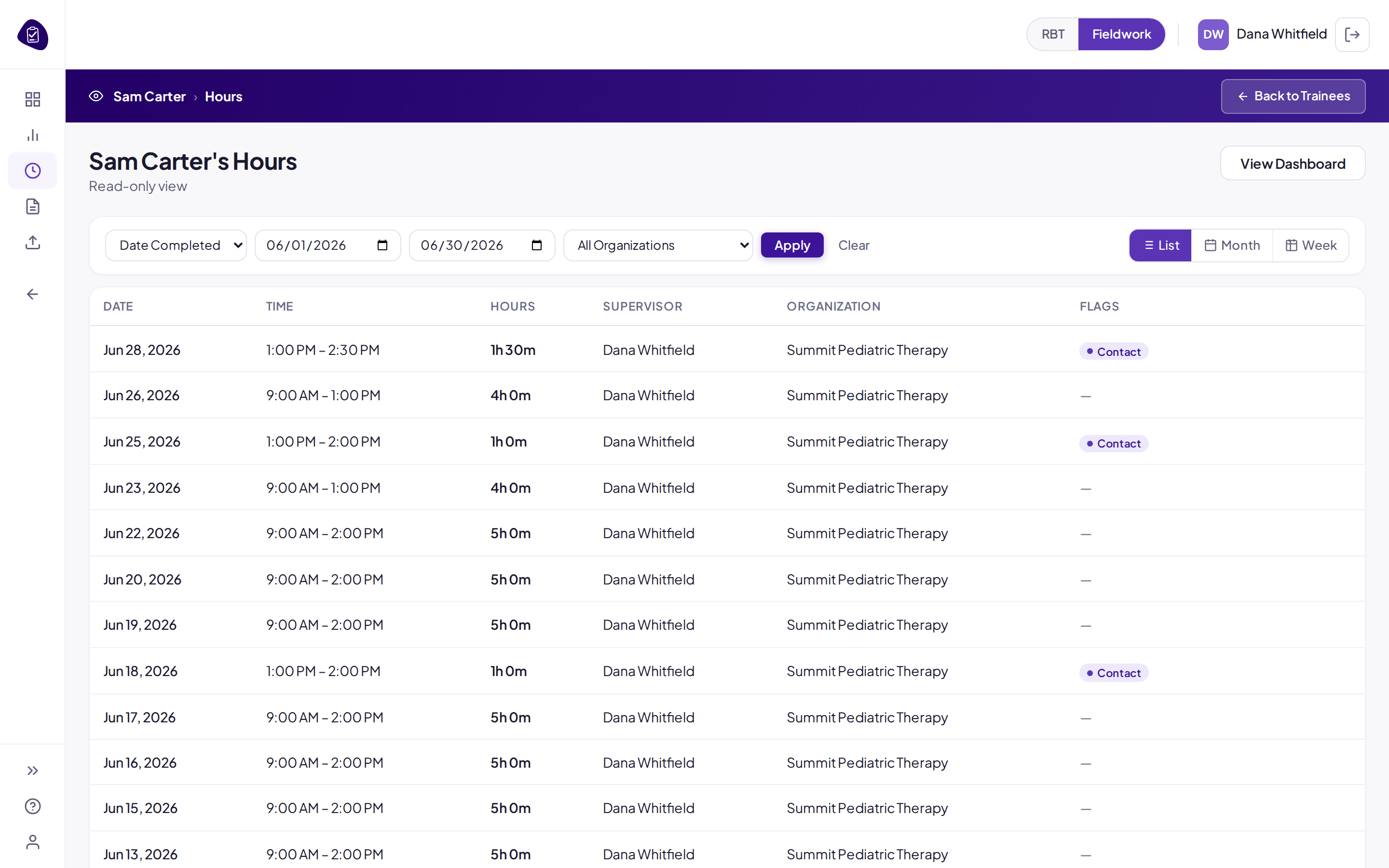Select the clock hours icon in sidebar
This screenshot has height=868, width=1389.
[33, 171]
